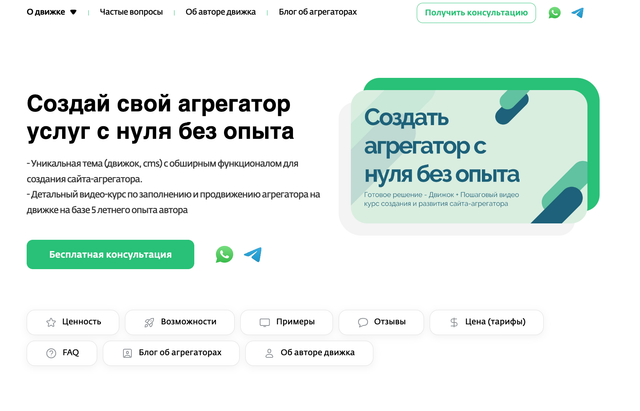Click the Об авторе движка chip below the hero
Screen dimensions: 640x411
309,353
